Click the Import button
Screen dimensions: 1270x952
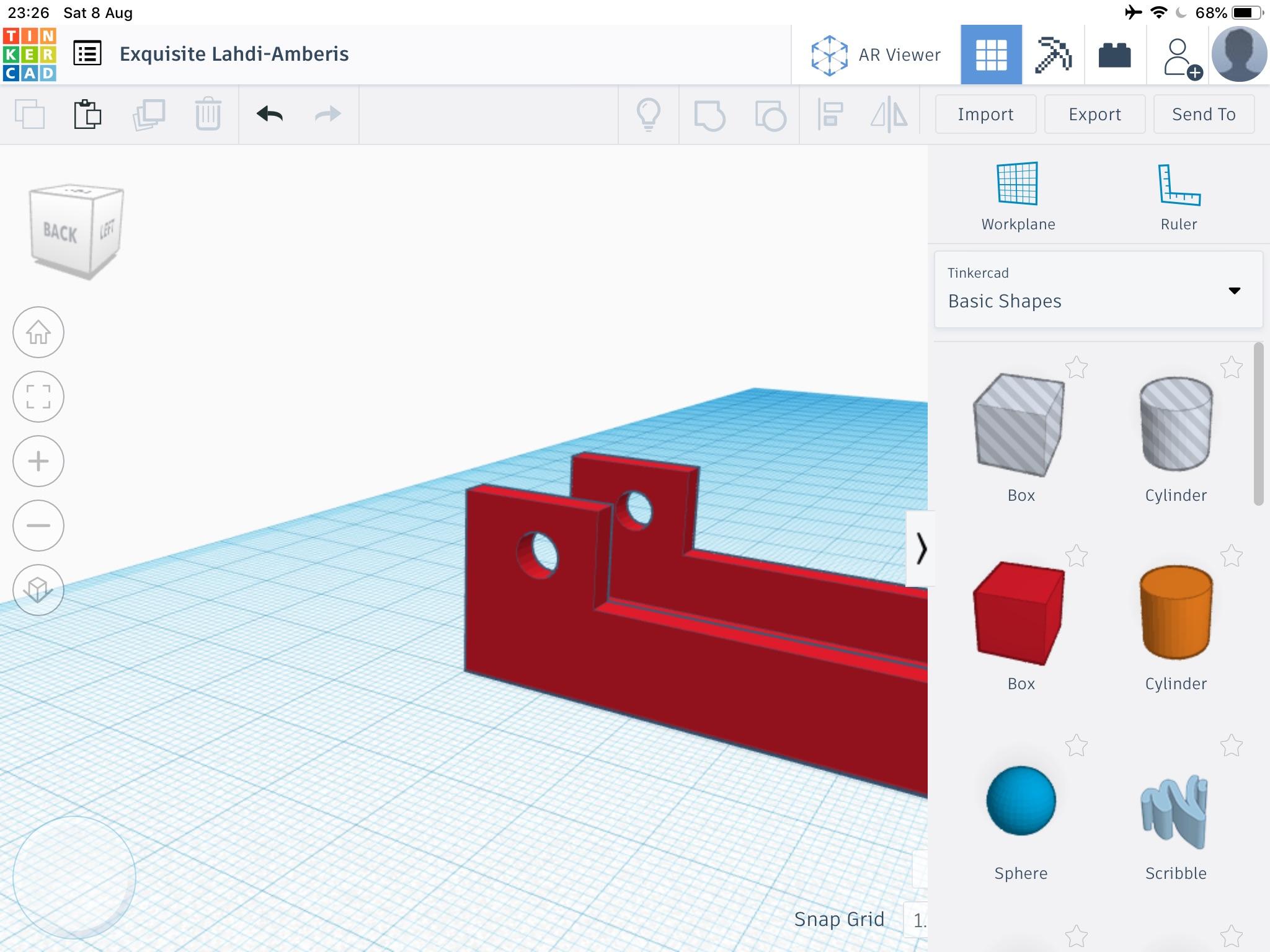tap(986, 114)
